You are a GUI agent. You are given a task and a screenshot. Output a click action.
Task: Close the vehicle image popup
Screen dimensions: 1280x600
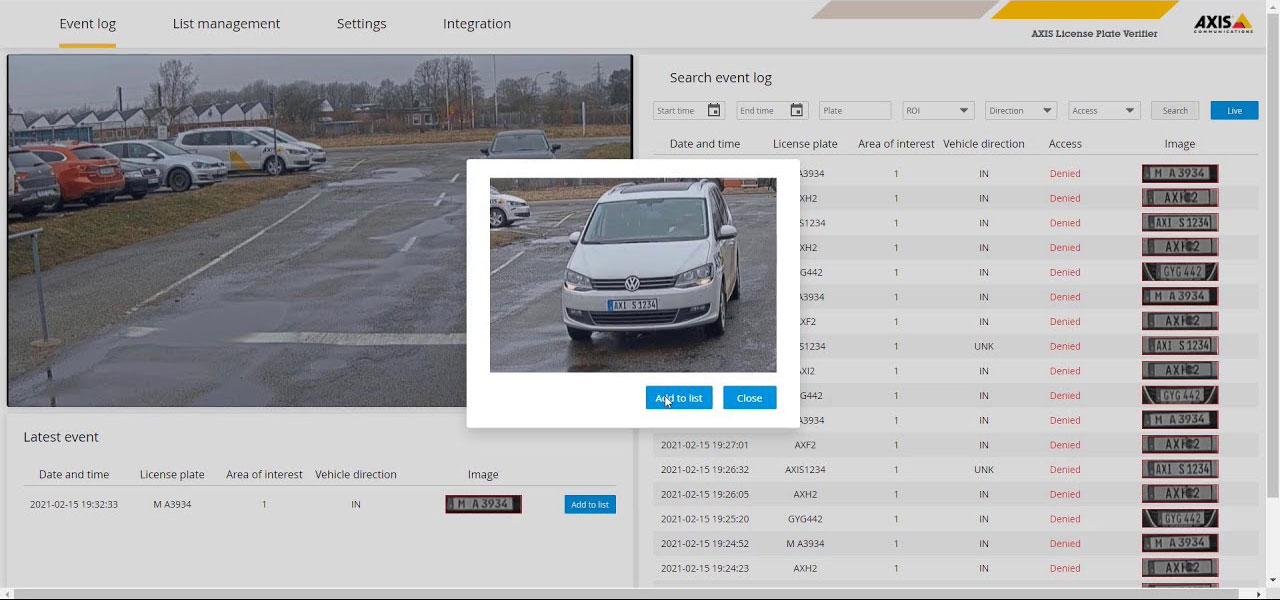point(749,398)
